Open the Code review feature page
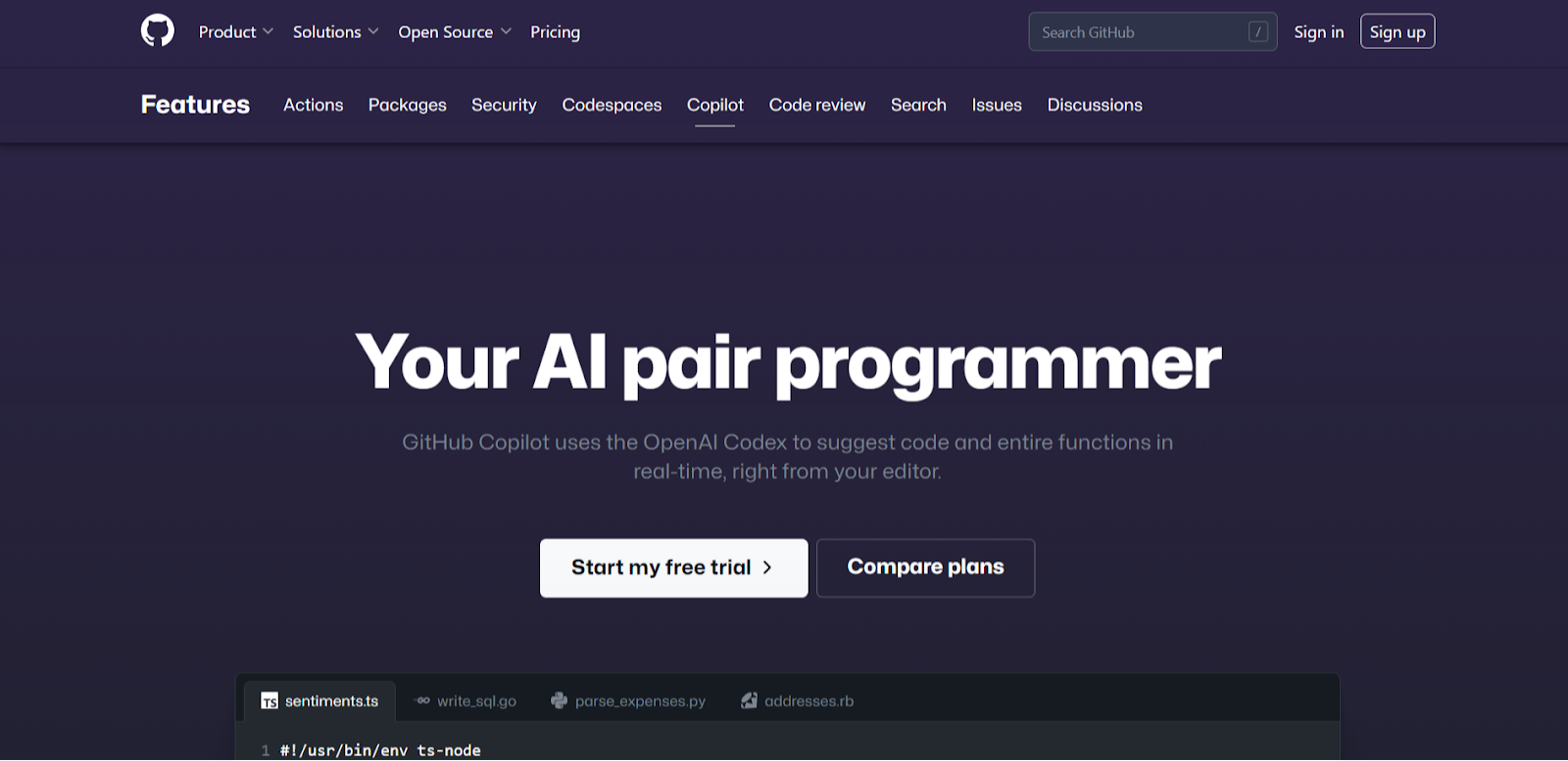 pyautogui.click(x=817, y=105)
